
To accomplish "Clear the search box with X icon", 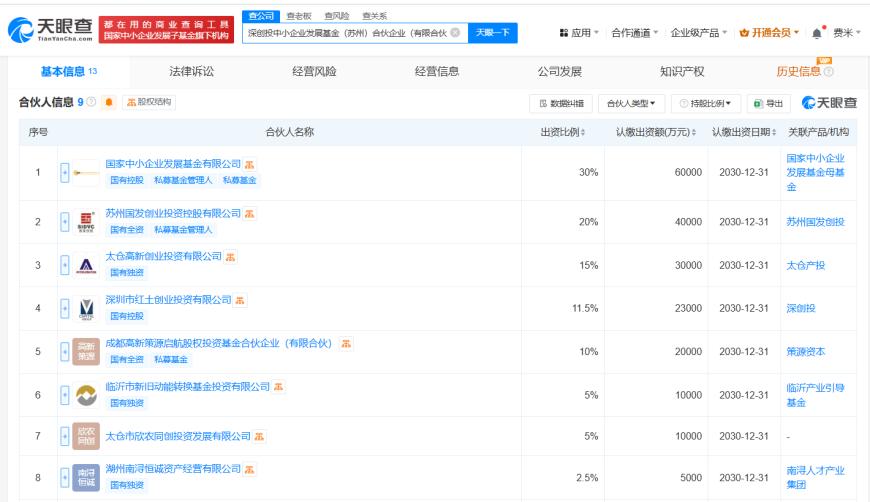I will click(x=456, y=33).
